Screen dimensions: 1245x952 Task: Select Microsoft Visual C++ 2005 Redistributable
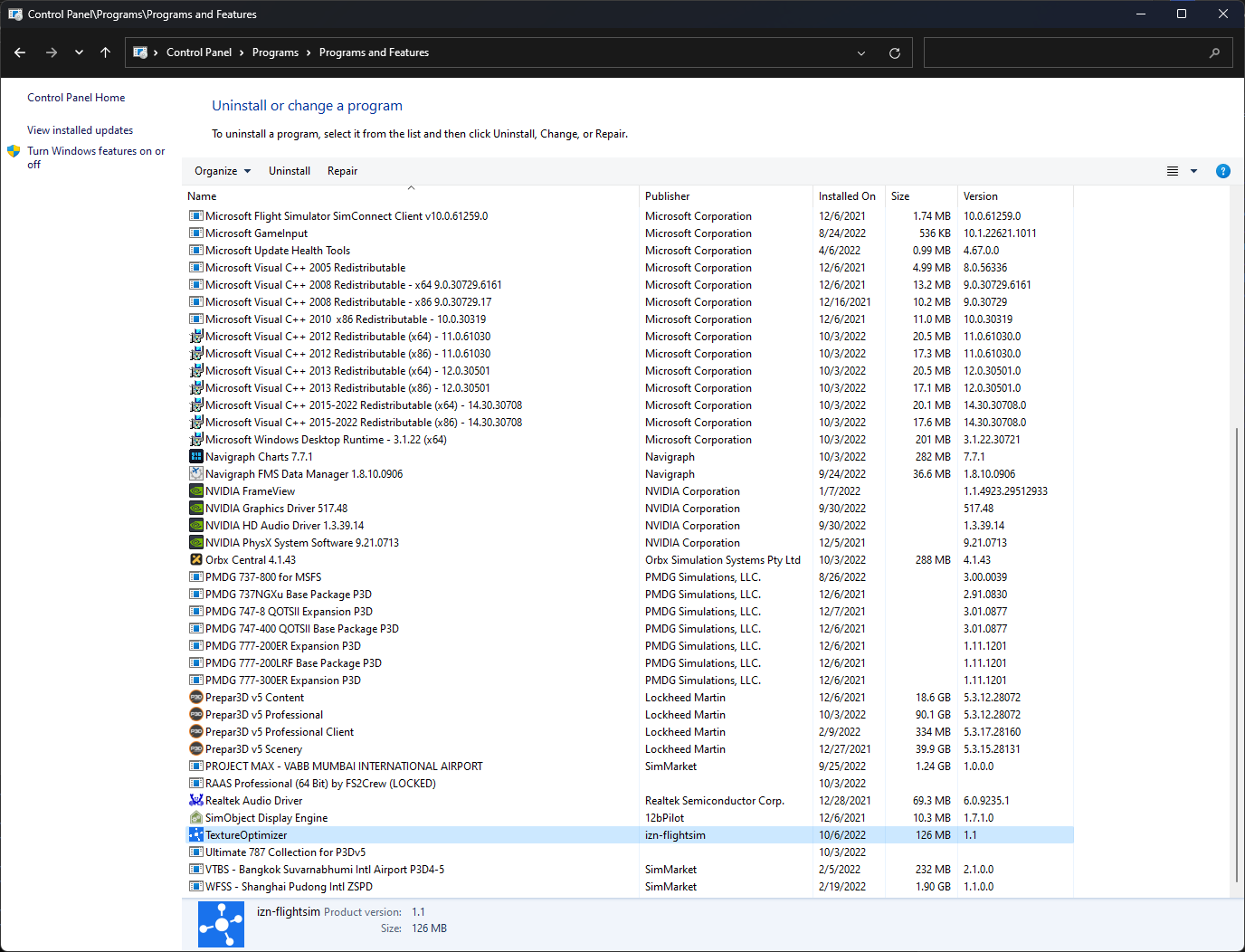[629, 268]
